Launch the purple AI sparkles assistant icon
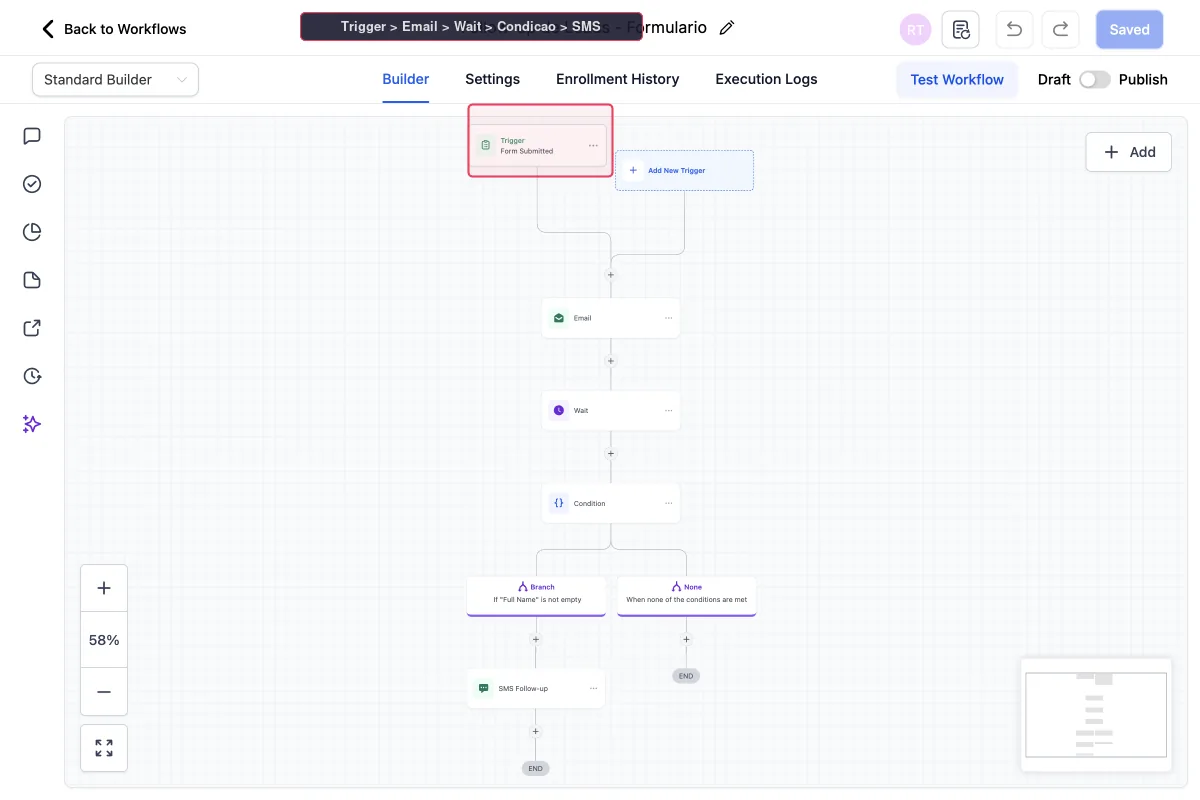This screenshot has width=1200, height=800. 31,424
